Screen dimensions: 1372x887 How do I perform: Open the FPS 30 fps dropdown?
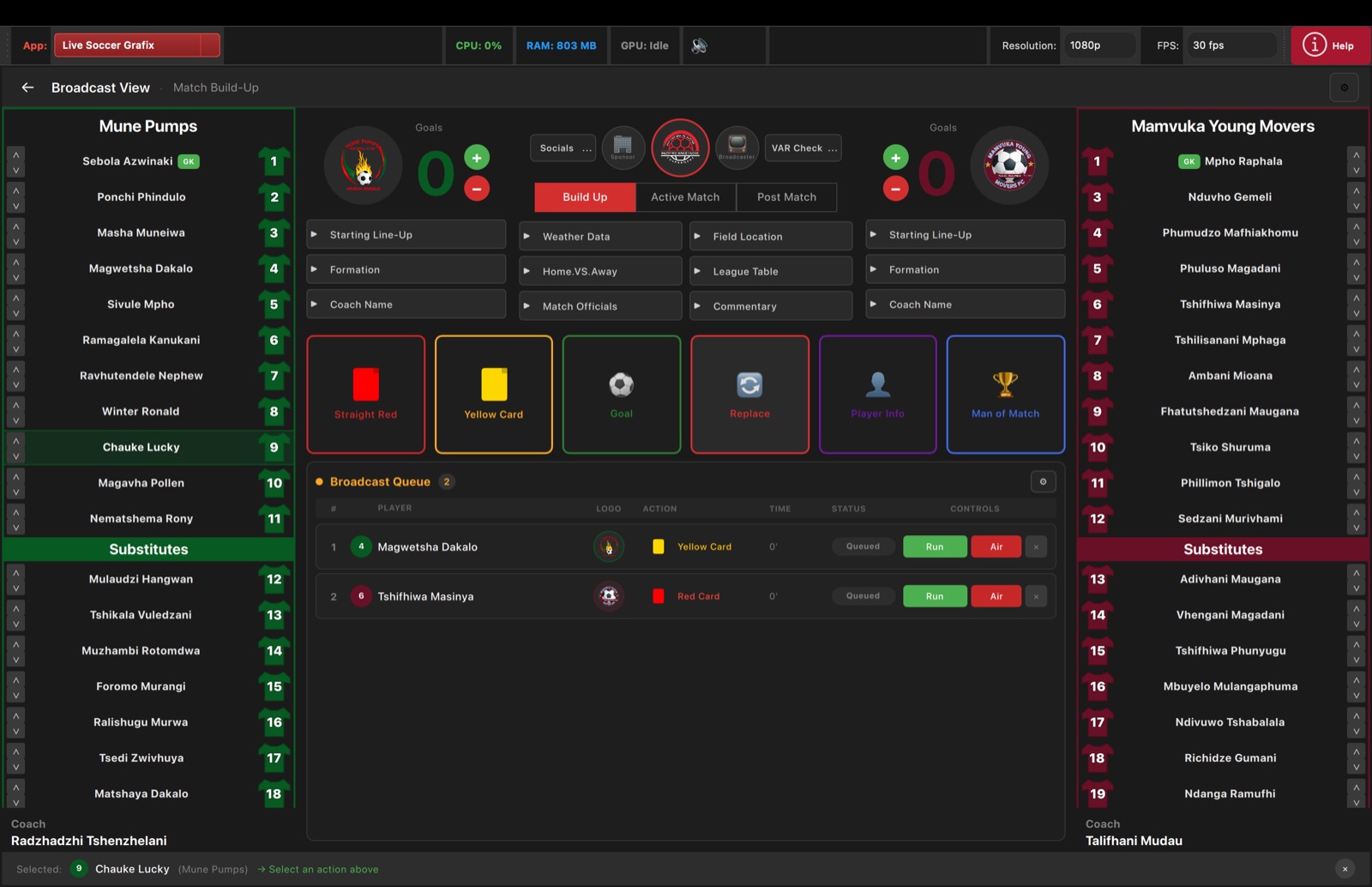point(1231,45)
